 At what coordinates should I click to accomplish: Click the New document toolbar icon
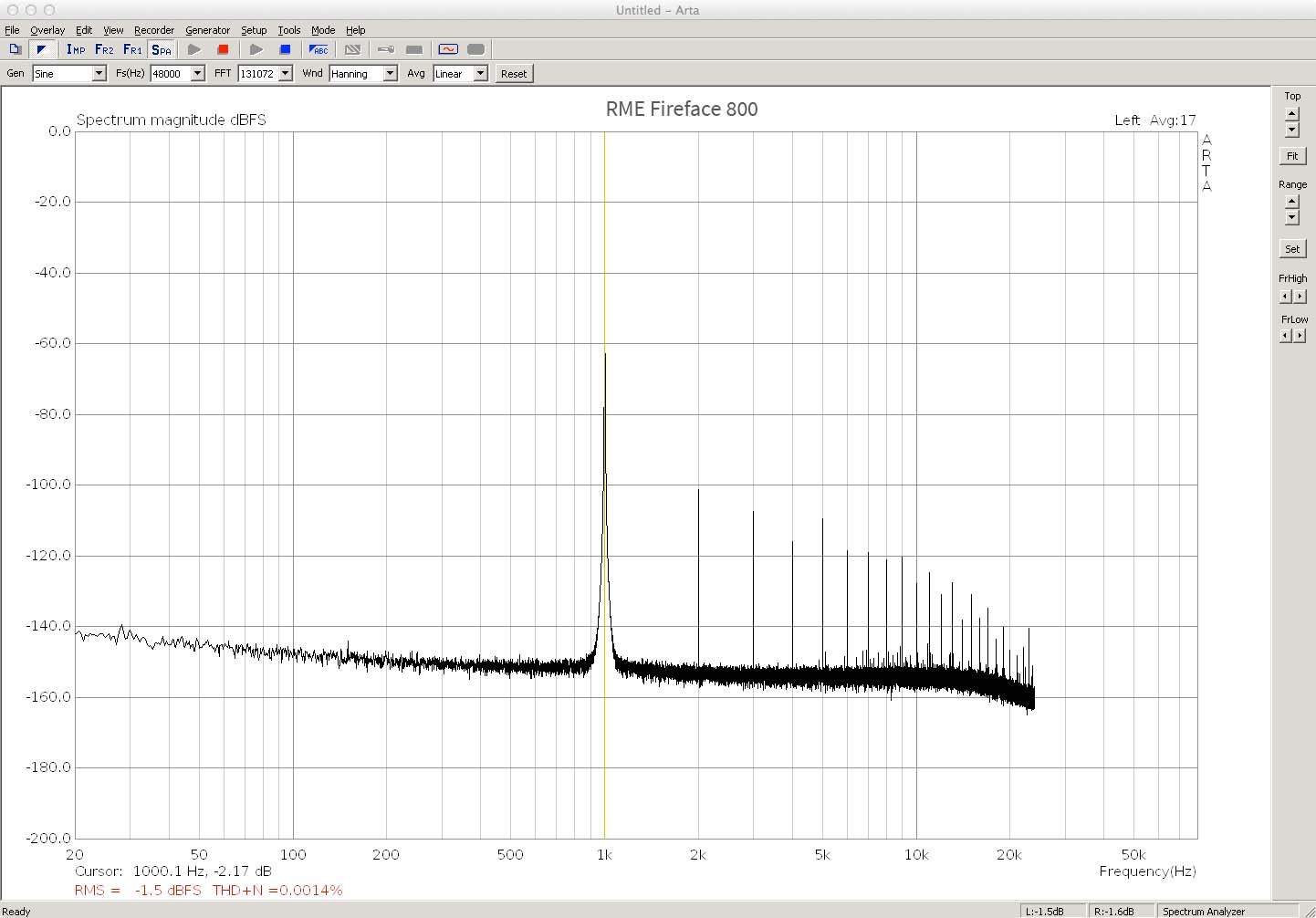[x=16, y=49]
